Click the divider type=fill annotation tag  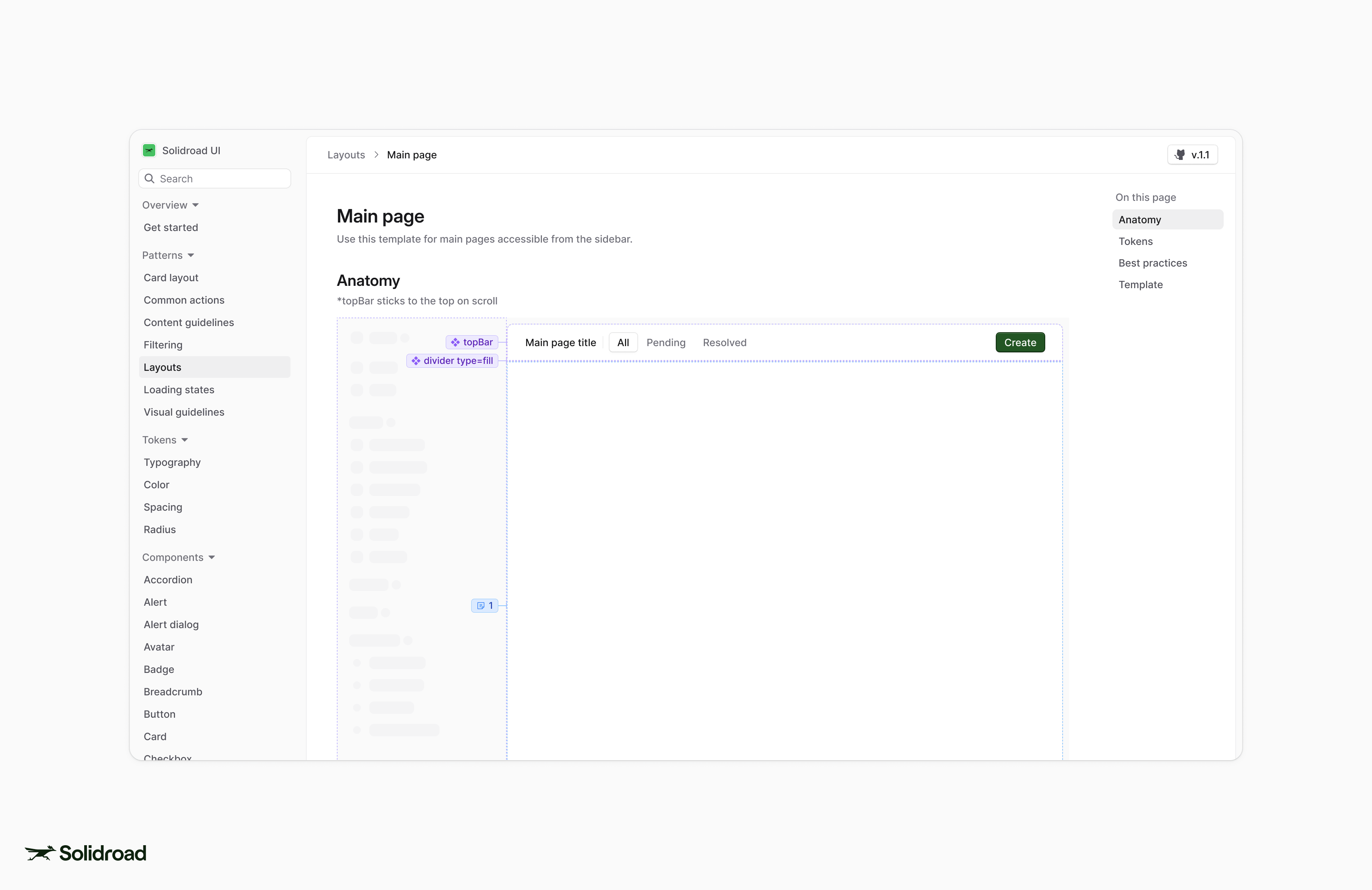(453, 361)
